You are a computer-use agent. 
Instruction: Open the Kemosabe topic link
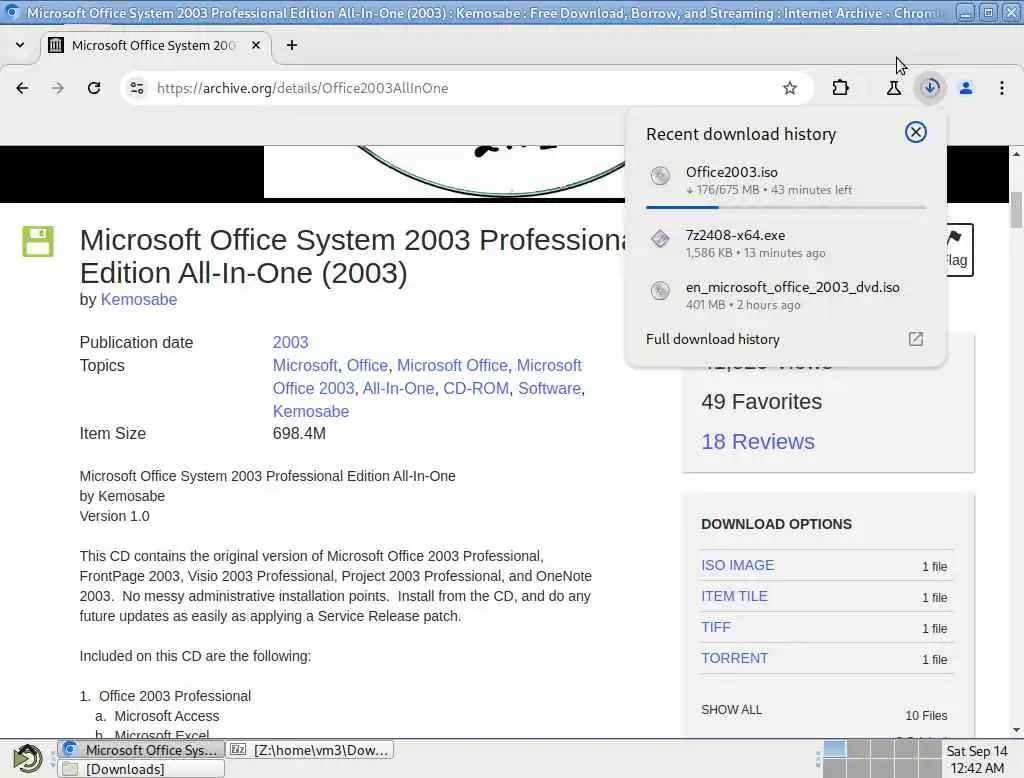click(x=311, y=412)
